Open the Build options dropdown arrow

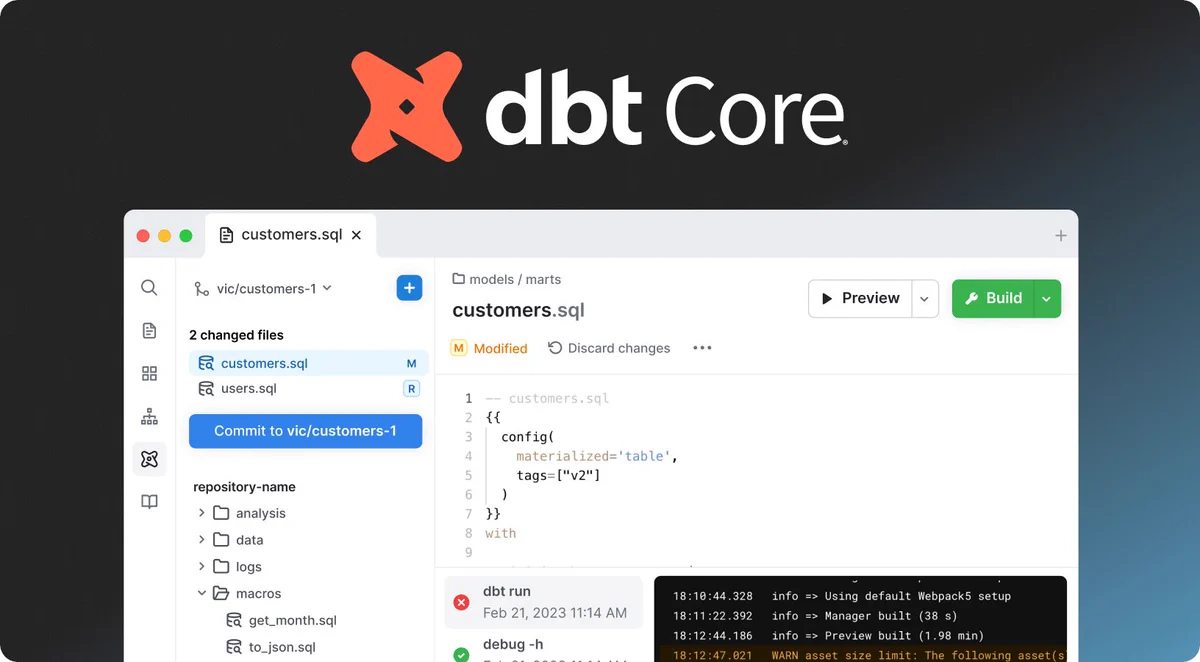tap(1047, 298)
